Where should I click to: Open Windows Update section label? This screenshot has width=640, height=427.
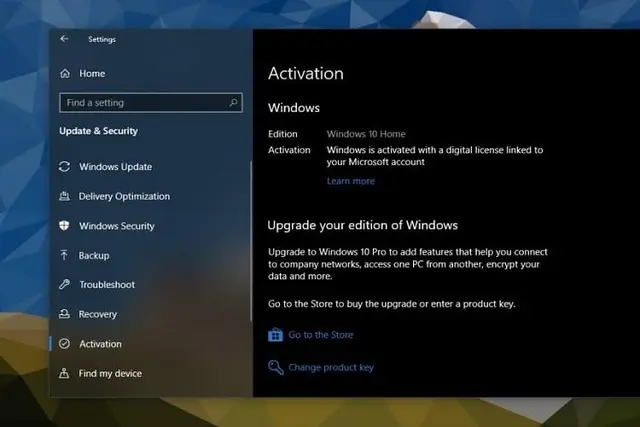tap(116, 167)
